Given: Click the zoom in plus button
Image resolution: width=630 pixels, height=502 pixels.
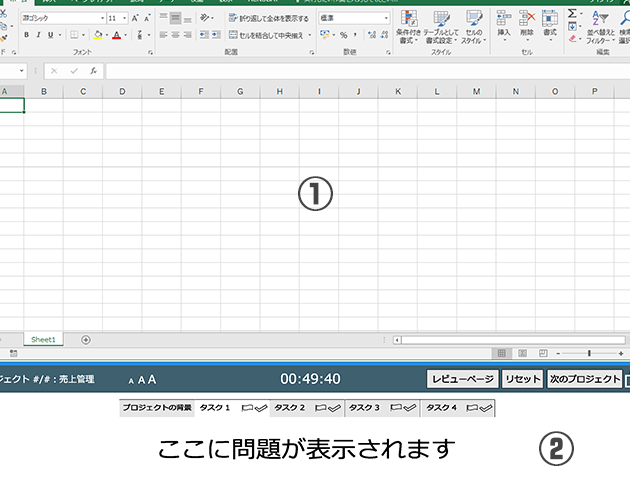Looking at the screenshot, I should click(621, 353).
